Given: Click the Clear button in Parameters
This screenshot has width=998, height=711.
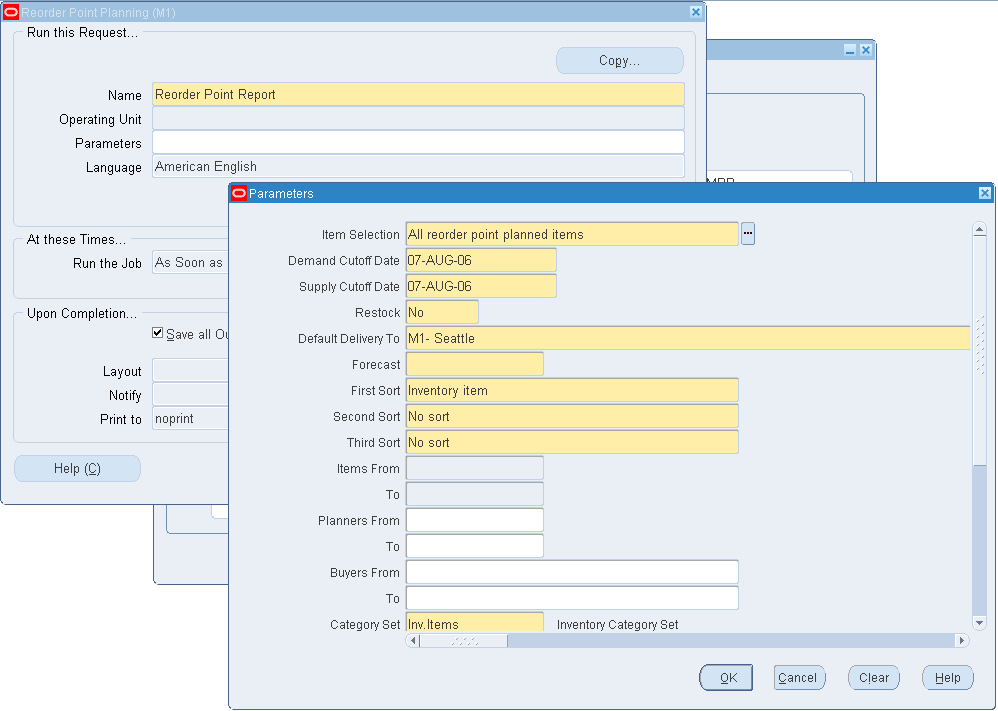Looking at the screenshot, I should 874,677.
